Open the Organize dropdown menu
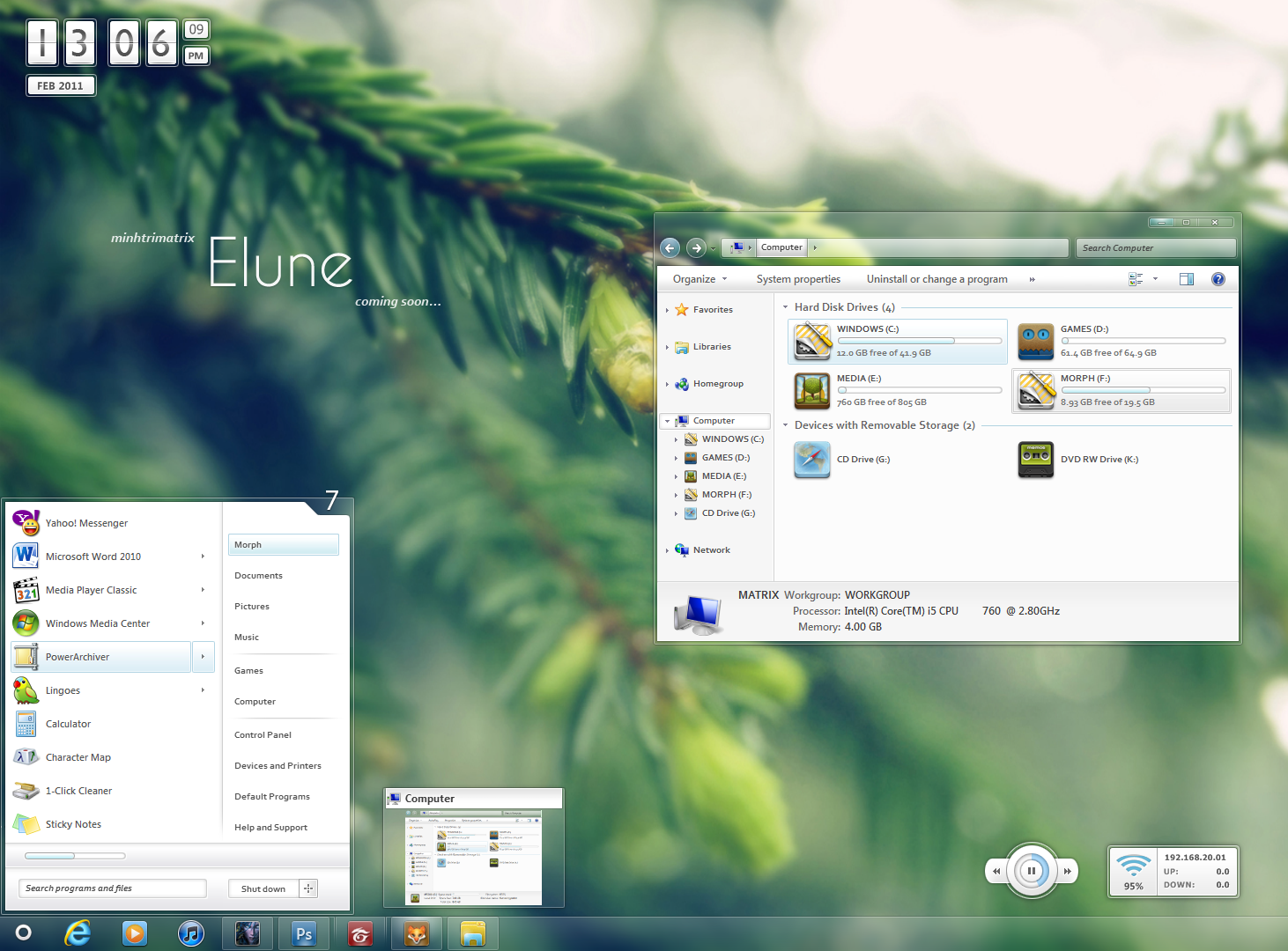 tap(700, 279)
